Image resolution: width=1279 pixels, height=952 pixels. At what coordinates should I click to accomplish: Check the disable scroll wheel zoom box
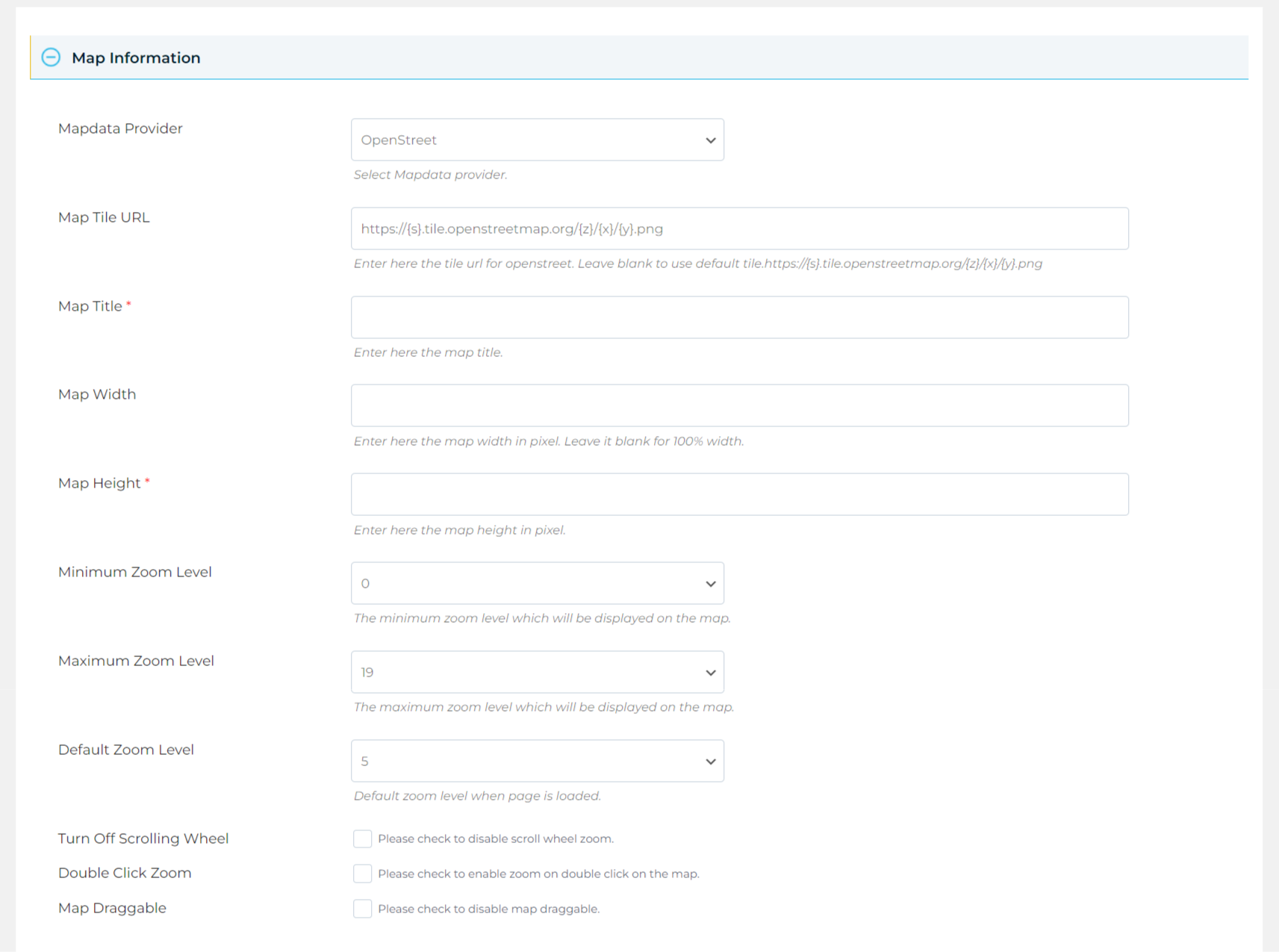362,839
